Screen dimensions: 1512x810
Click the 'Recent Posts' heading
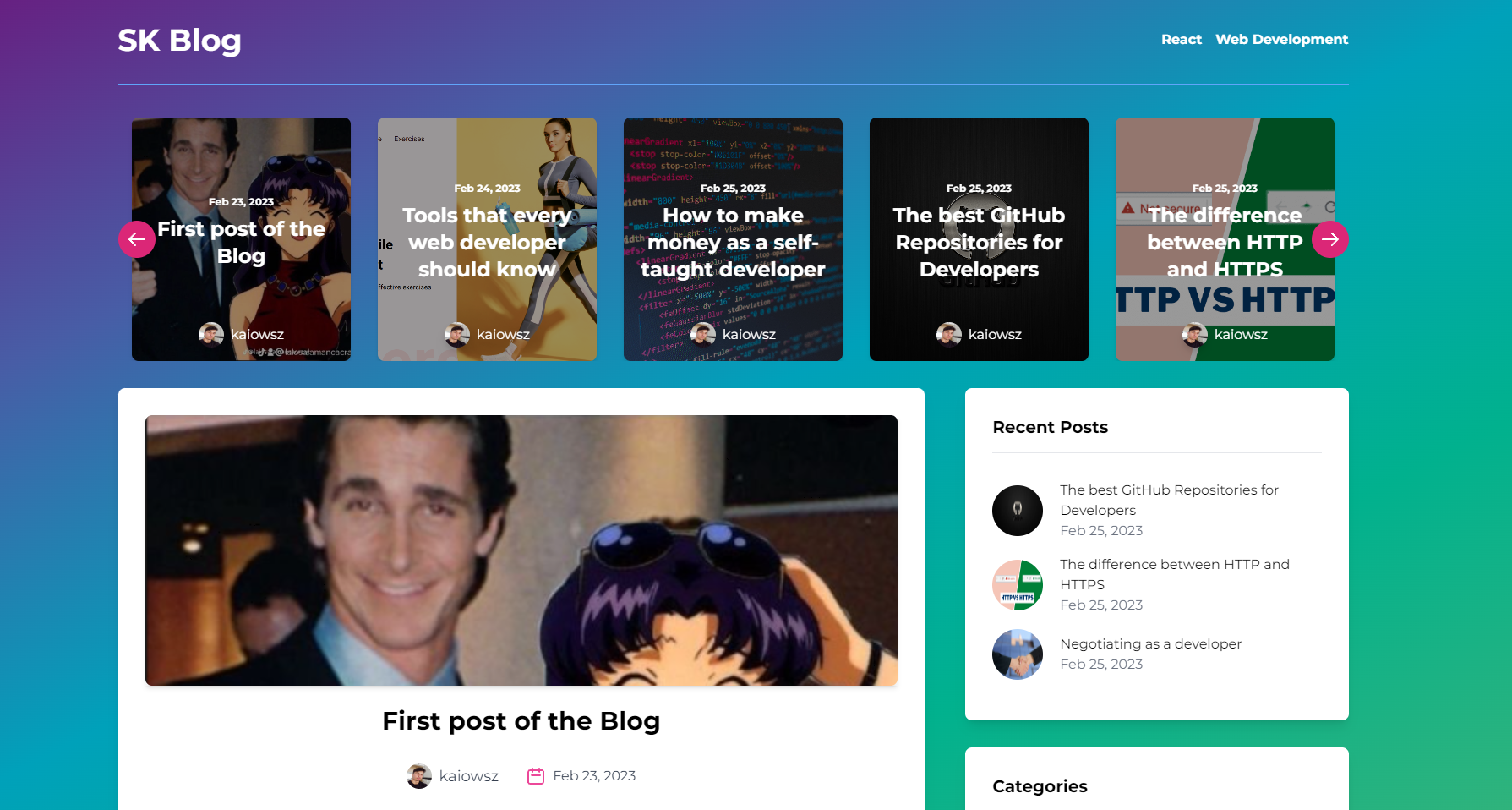click(x=1051, y=427)
